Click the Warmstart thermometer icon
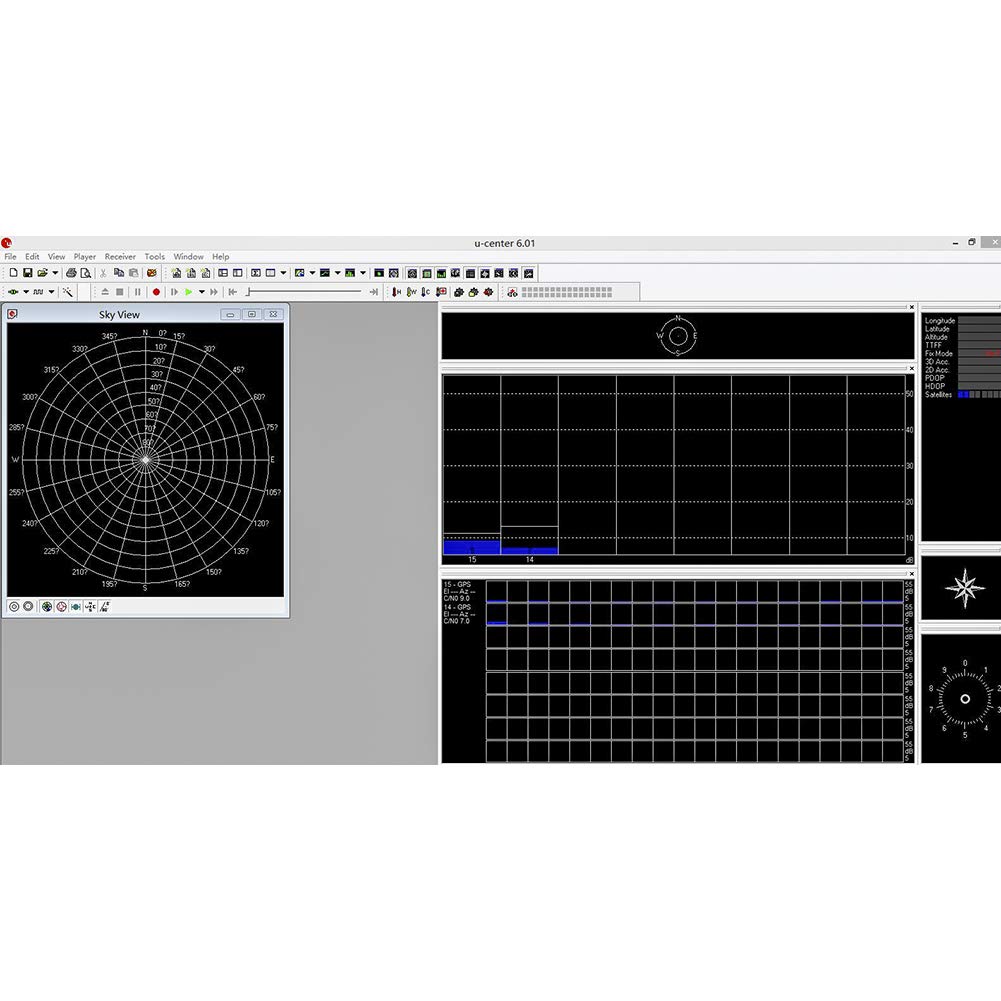The image size is (1001, 1001). click(x=411, y=292)
